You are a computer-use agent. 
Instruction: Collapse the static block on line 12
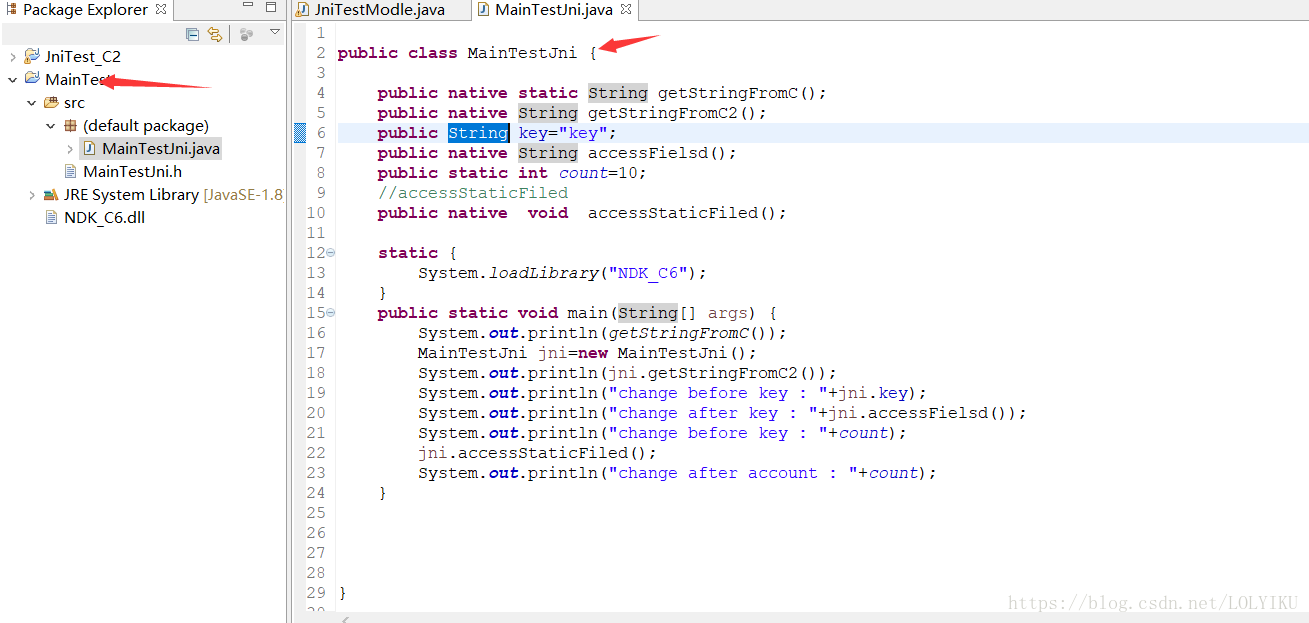(329, 252)
